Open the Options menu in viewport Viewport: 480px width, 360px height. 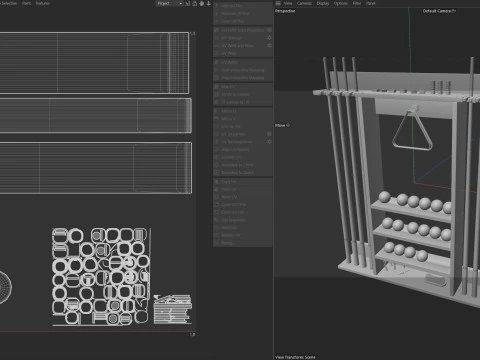point(341,3)
